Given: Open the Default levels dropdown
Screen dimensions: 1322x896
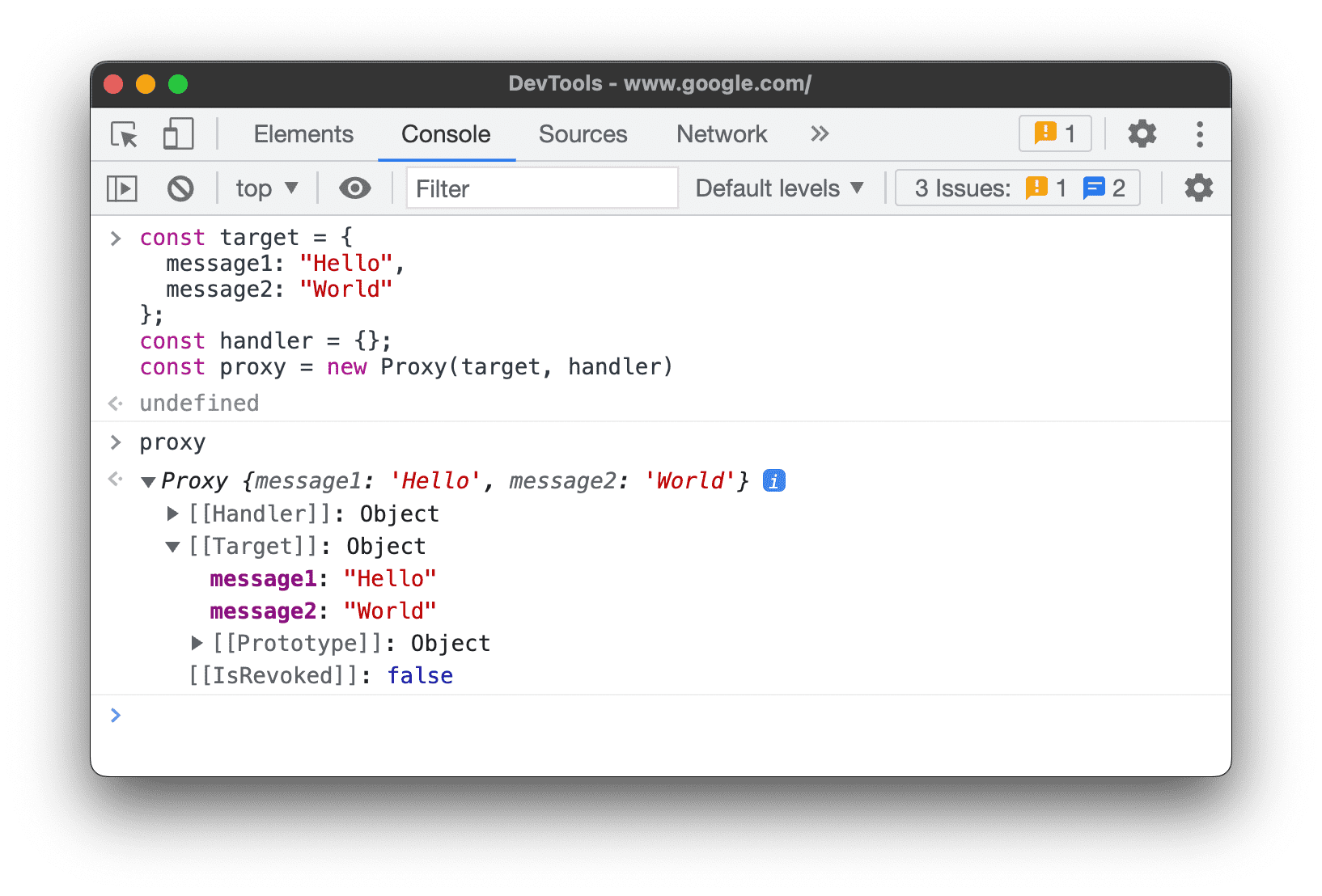Looking at the screenshot, I should tap(778, 188).
